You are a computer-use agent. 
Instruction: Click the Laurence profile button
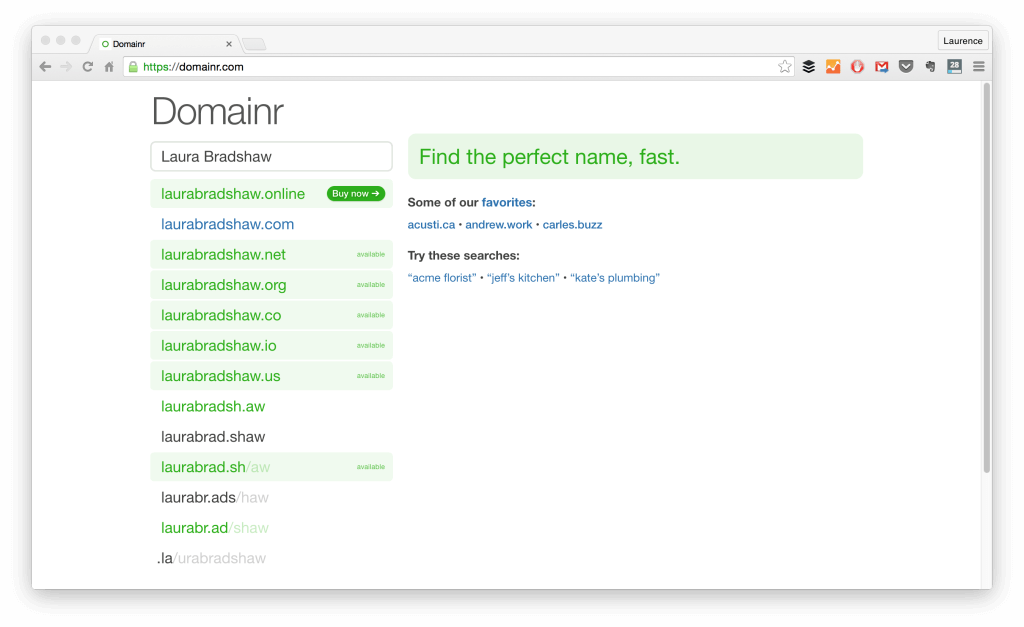(962, 40)
